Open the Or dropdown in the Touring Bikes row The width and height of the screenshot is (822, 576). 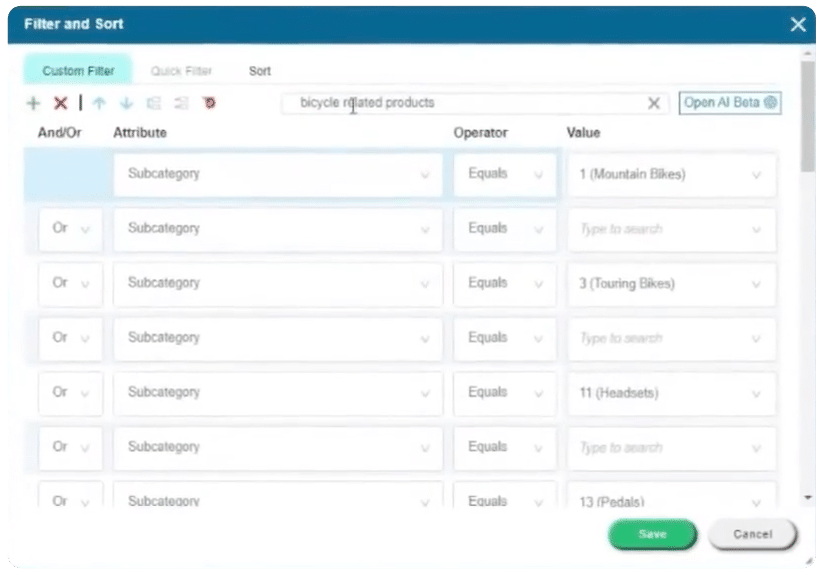[x=70, y=284]
